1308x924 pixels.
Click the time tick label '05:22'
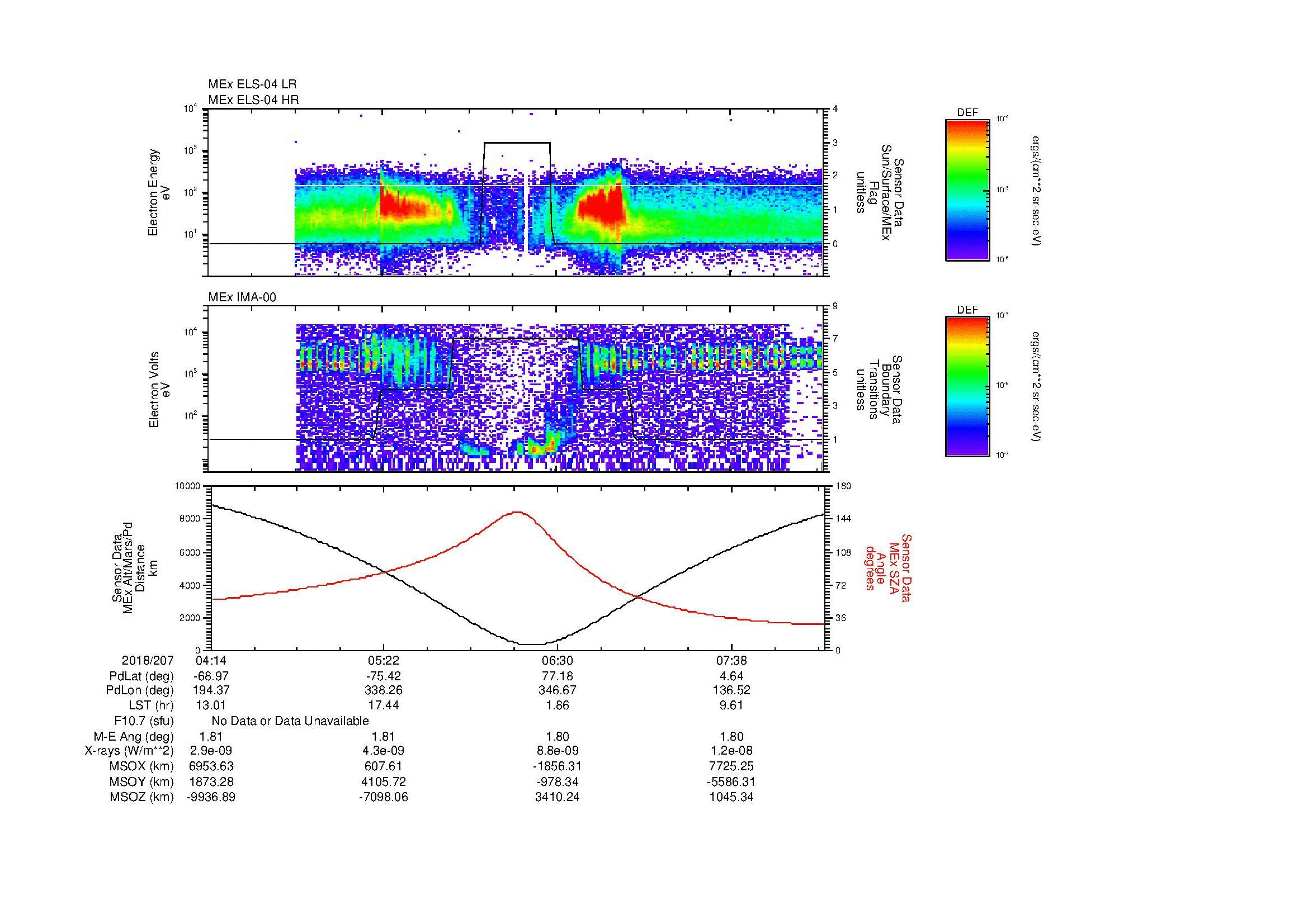tap(384, 660)
